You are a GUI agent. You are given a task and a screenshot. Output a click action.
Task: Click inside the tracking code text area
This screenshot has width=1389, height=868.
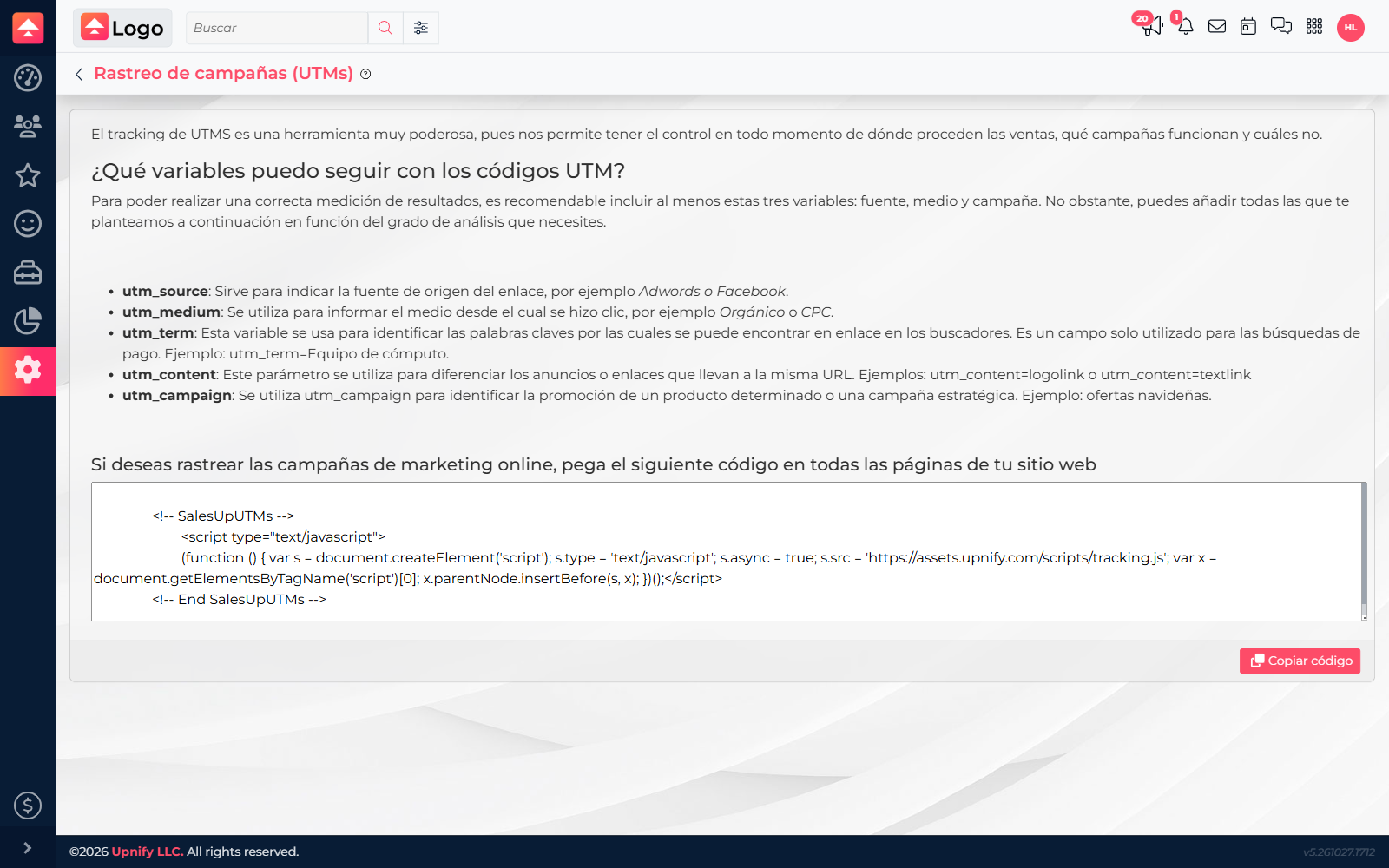click(x=726, y=551)
